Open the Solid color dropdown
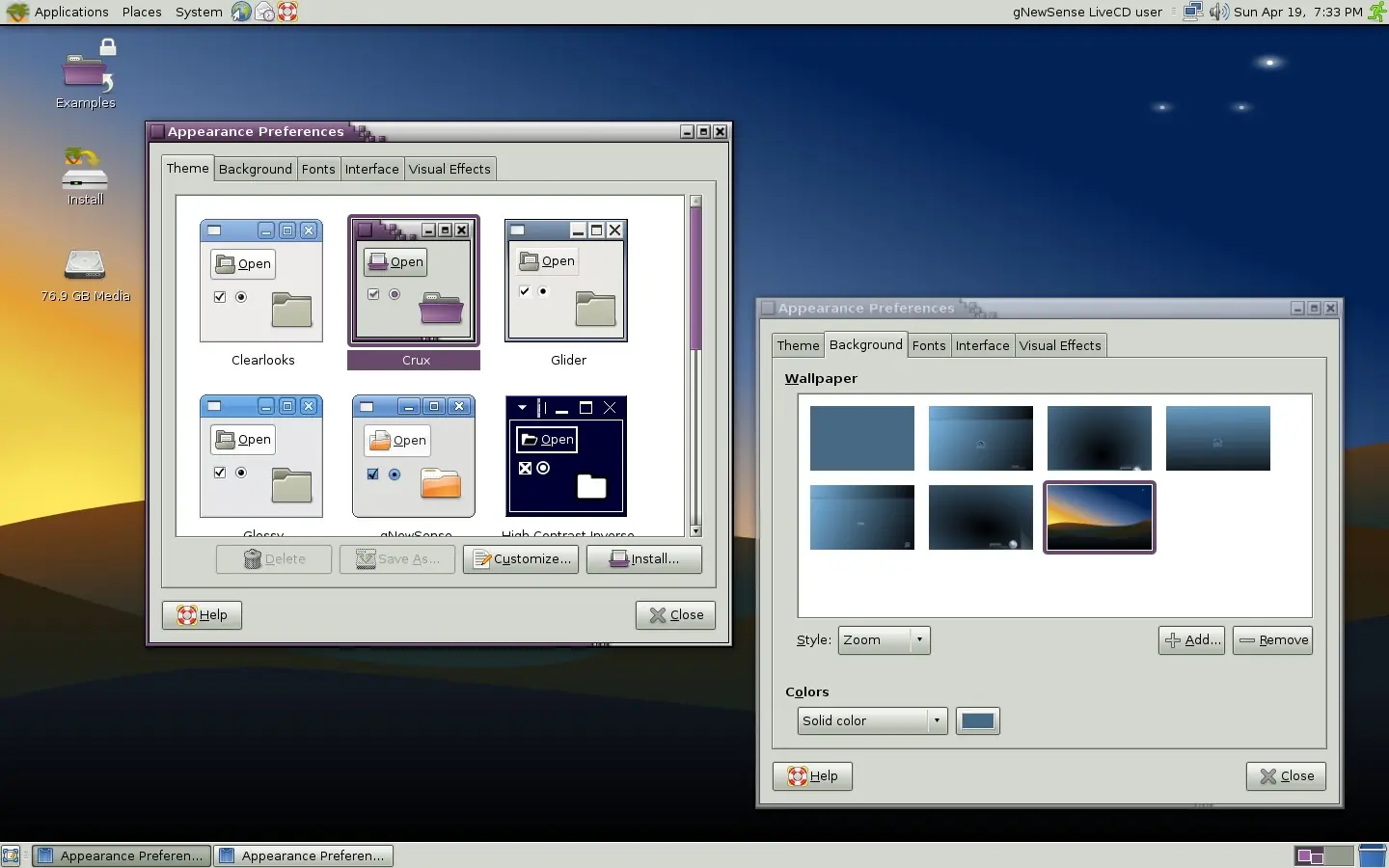 click(x=873, y=721)
